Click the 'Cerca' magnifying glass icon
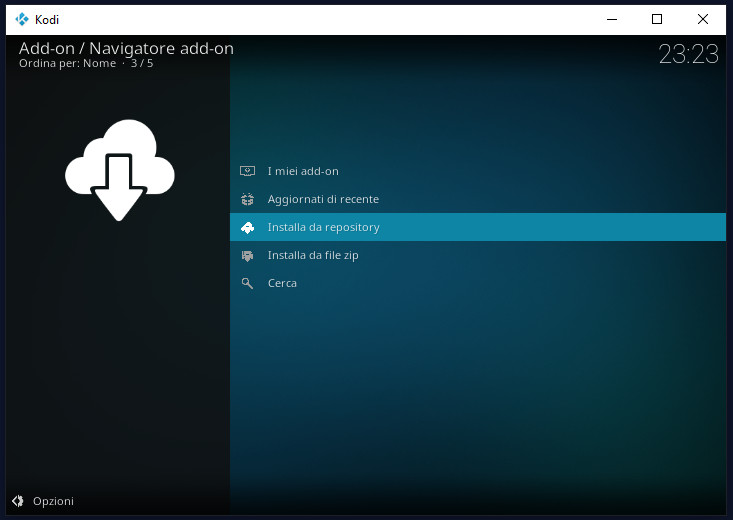 [x=247, y=283]
